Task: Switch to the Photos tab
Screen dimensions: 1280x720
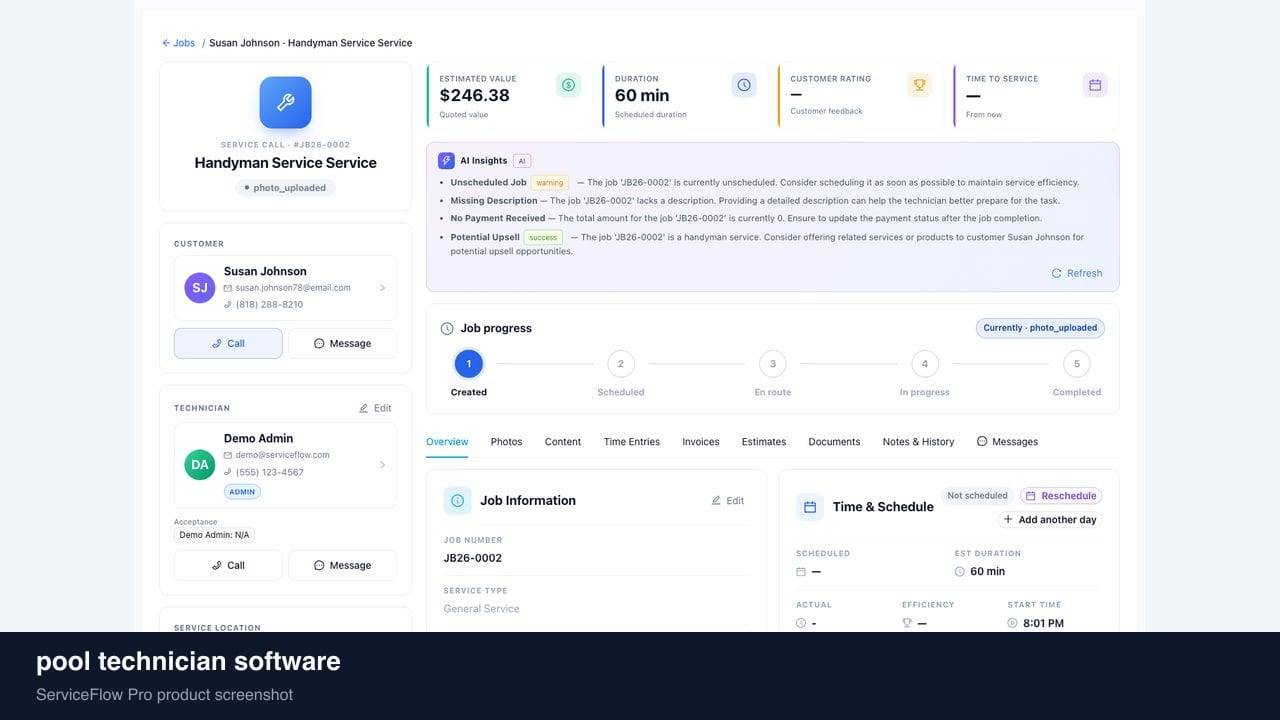Action: 506,442
